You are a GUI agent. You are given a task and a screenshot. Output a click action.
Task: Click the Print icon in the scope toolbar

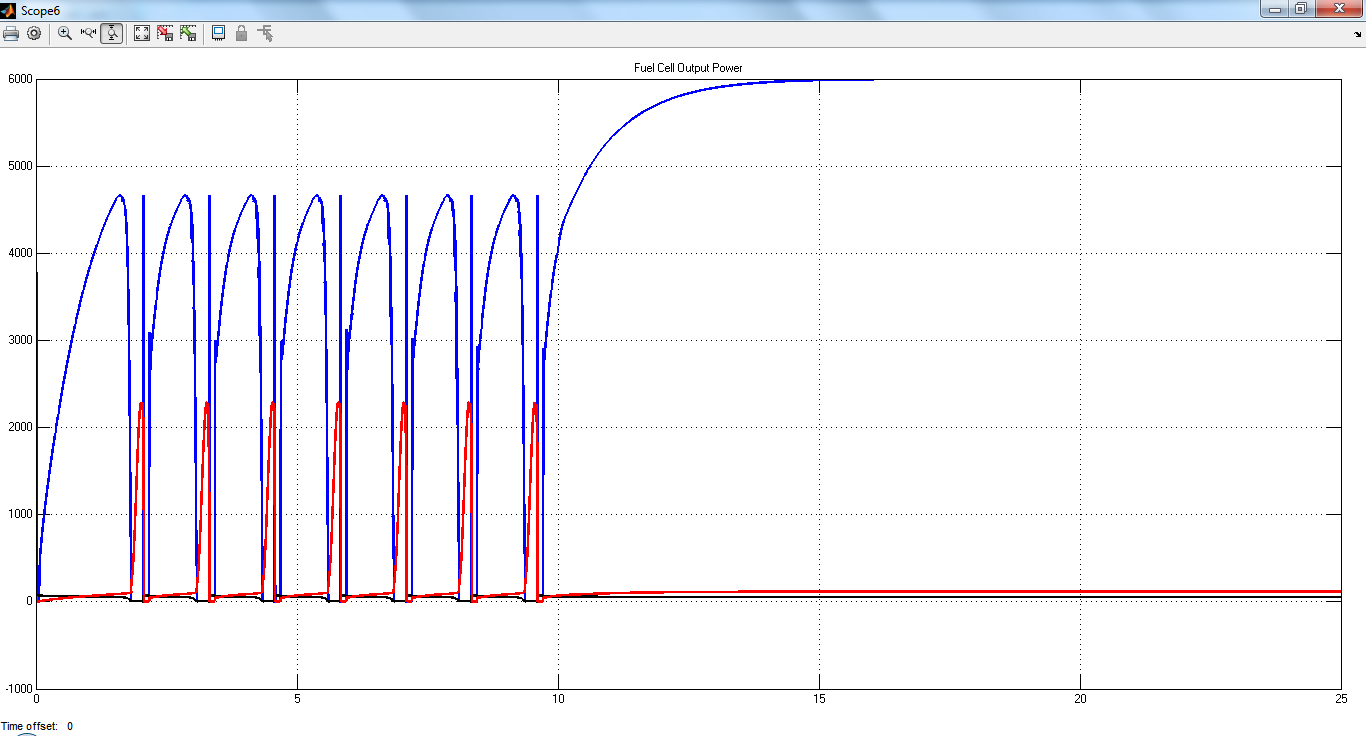pos(11,33)
